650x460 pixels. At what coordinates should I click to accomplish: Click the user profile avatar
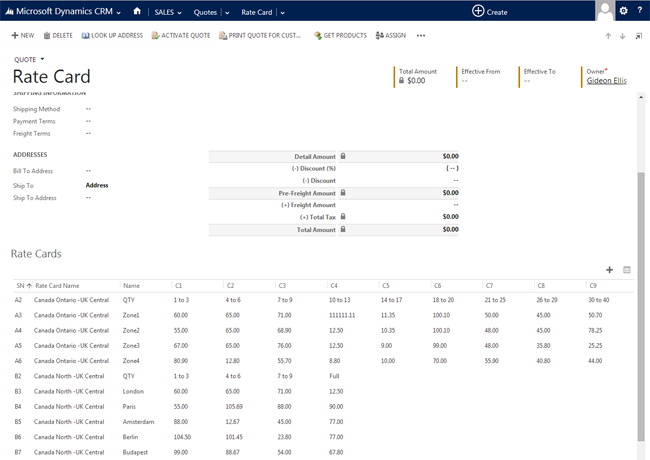(x=604, y=10)
